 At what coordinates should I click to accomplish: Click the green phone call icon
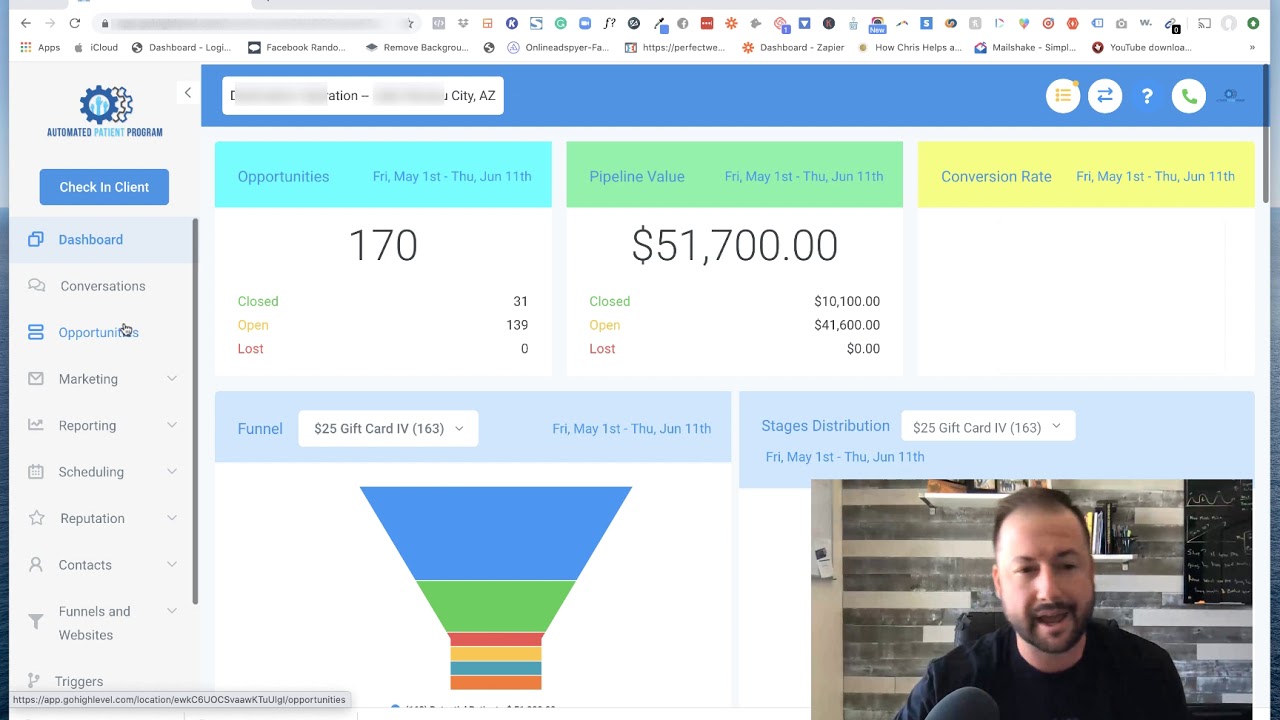point(1189,96)
